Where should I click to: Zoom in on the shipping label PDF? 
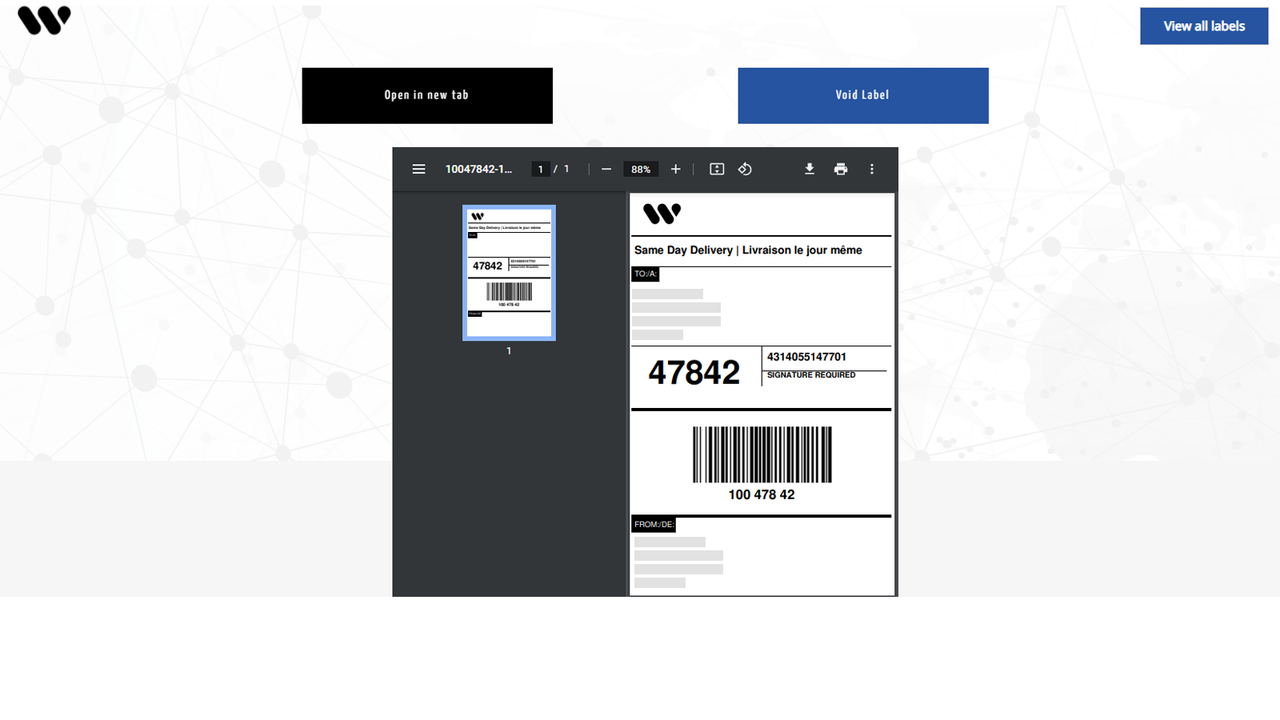(x=675, y=169)
